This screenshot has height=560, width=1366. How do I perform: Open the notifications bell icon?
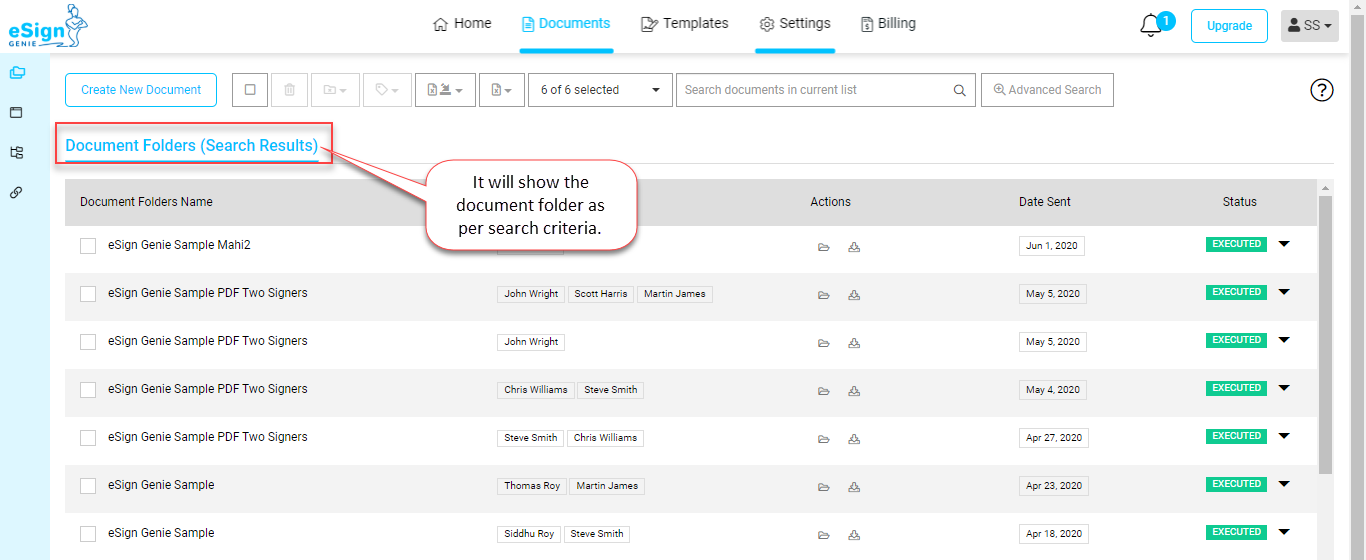coord(1151,26)
